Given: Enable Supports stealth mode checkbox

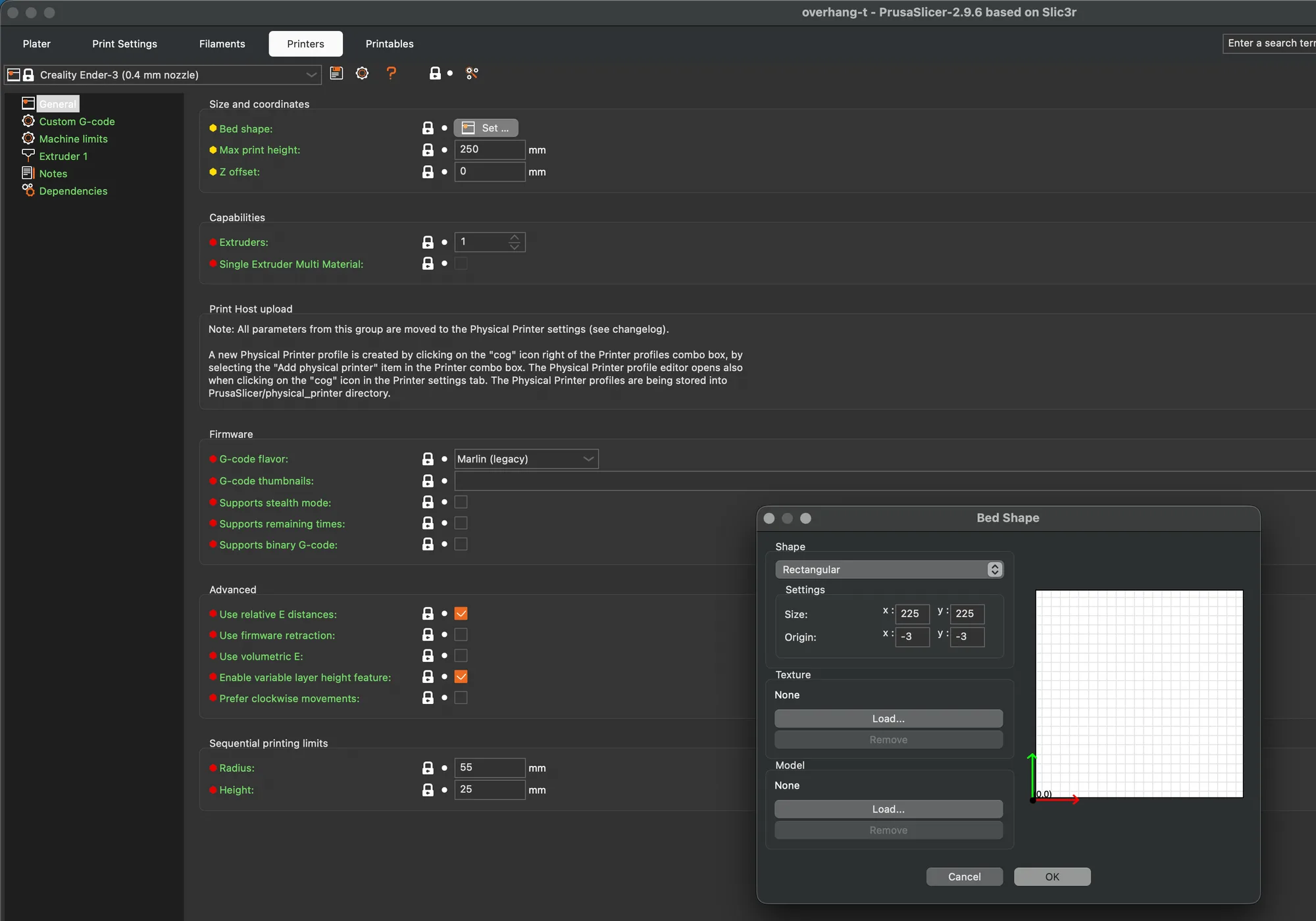Looking at the screenshot, I should pos(461,502).
